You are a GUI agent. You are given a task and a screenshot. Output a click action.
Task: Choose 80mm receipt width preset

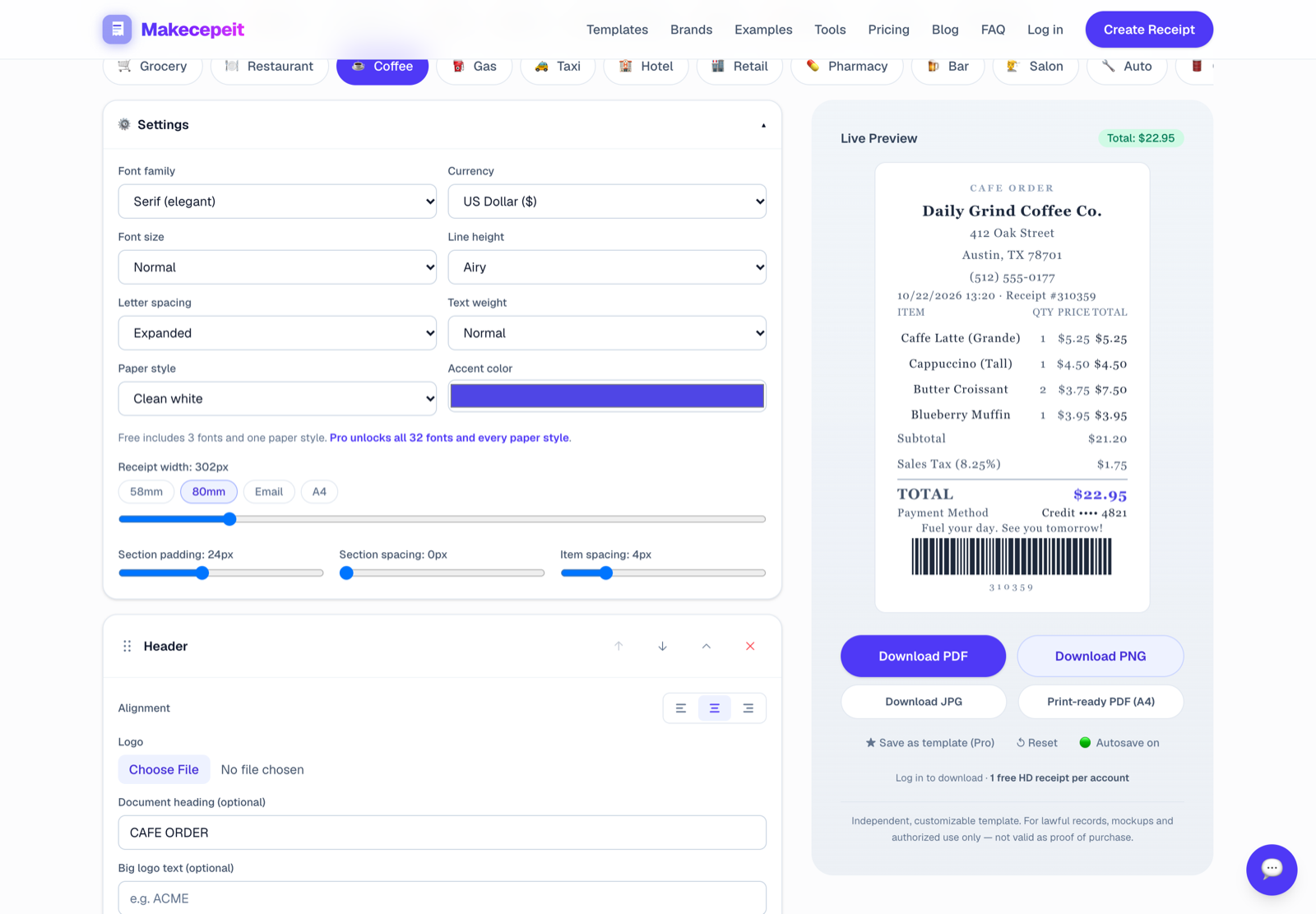point(209,491)
